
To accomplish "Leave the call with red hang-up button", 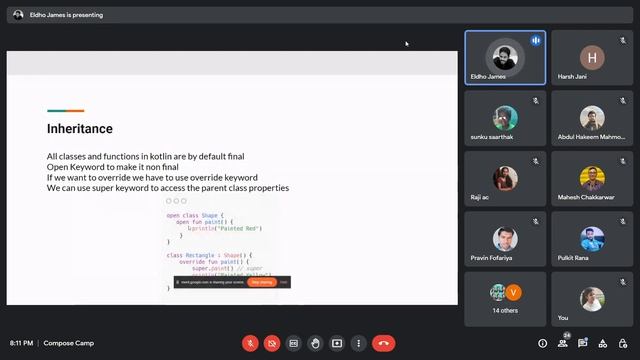I will point(383,343).
